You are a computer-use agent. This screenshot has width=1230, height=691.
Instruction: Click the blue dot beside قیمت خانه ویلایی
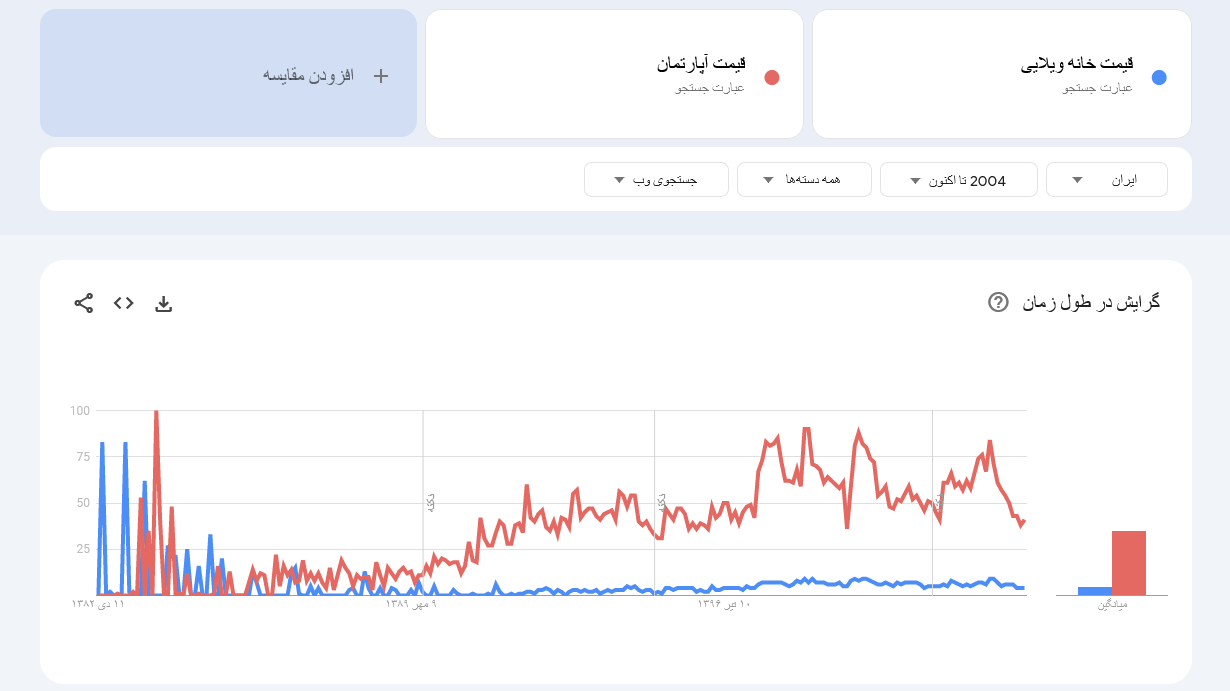click(x=1159, y=78)
